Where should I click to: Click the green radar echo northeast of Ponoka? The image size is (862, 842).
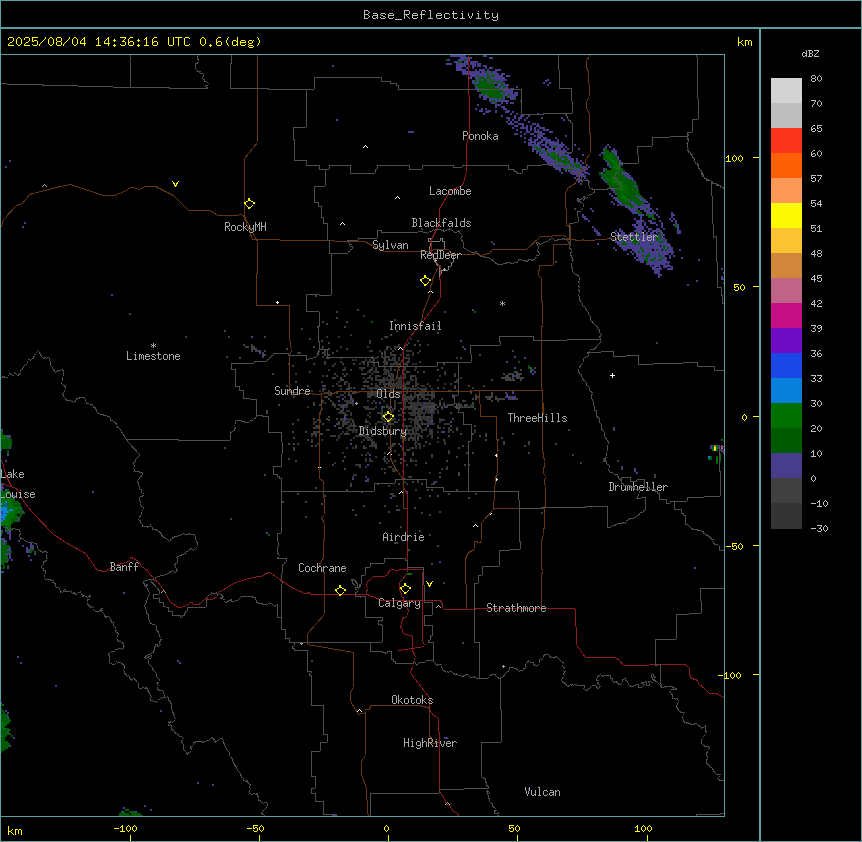point(491,87)
